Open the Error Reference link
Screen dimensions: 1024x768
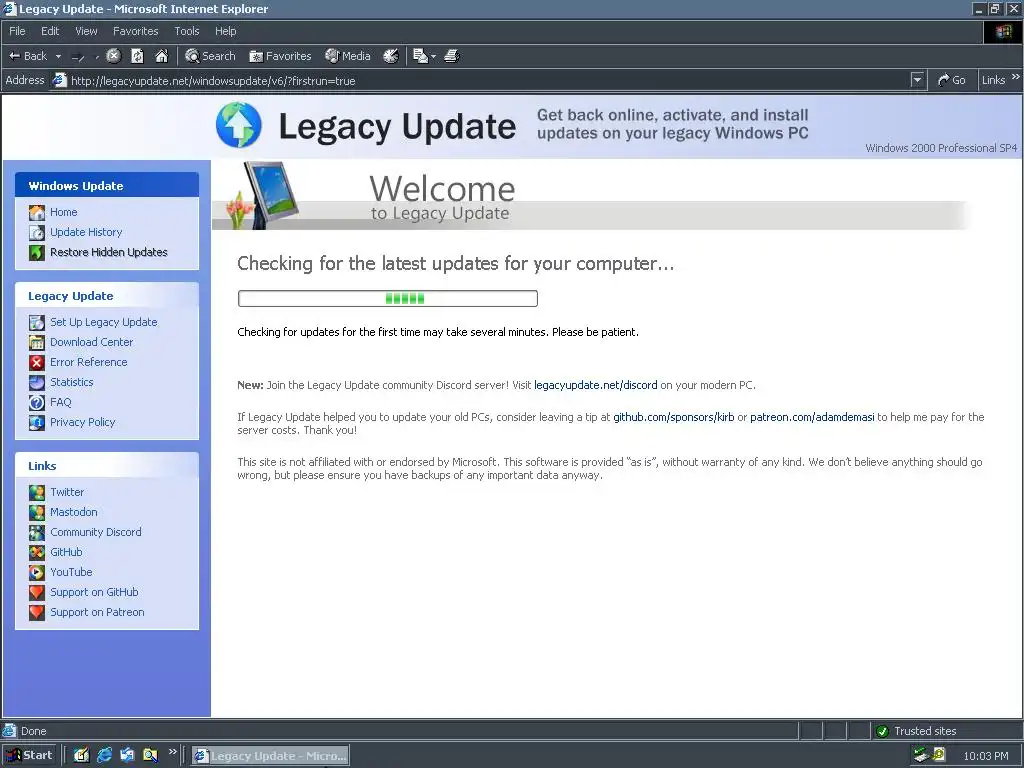[x=89, y=362]
